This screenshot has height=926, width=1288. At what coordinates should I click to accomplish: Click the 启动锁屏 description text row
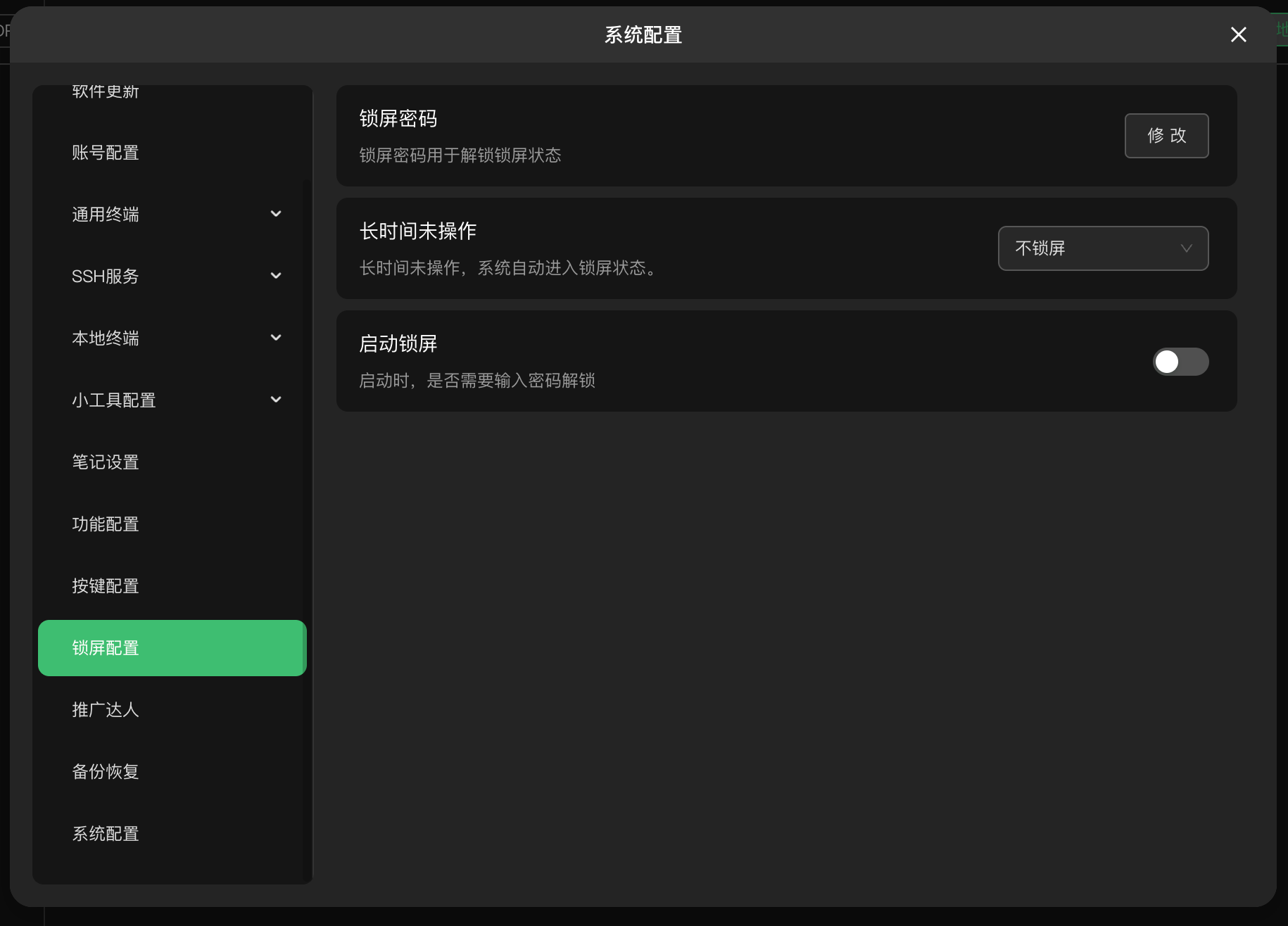[x=477, y=381]
